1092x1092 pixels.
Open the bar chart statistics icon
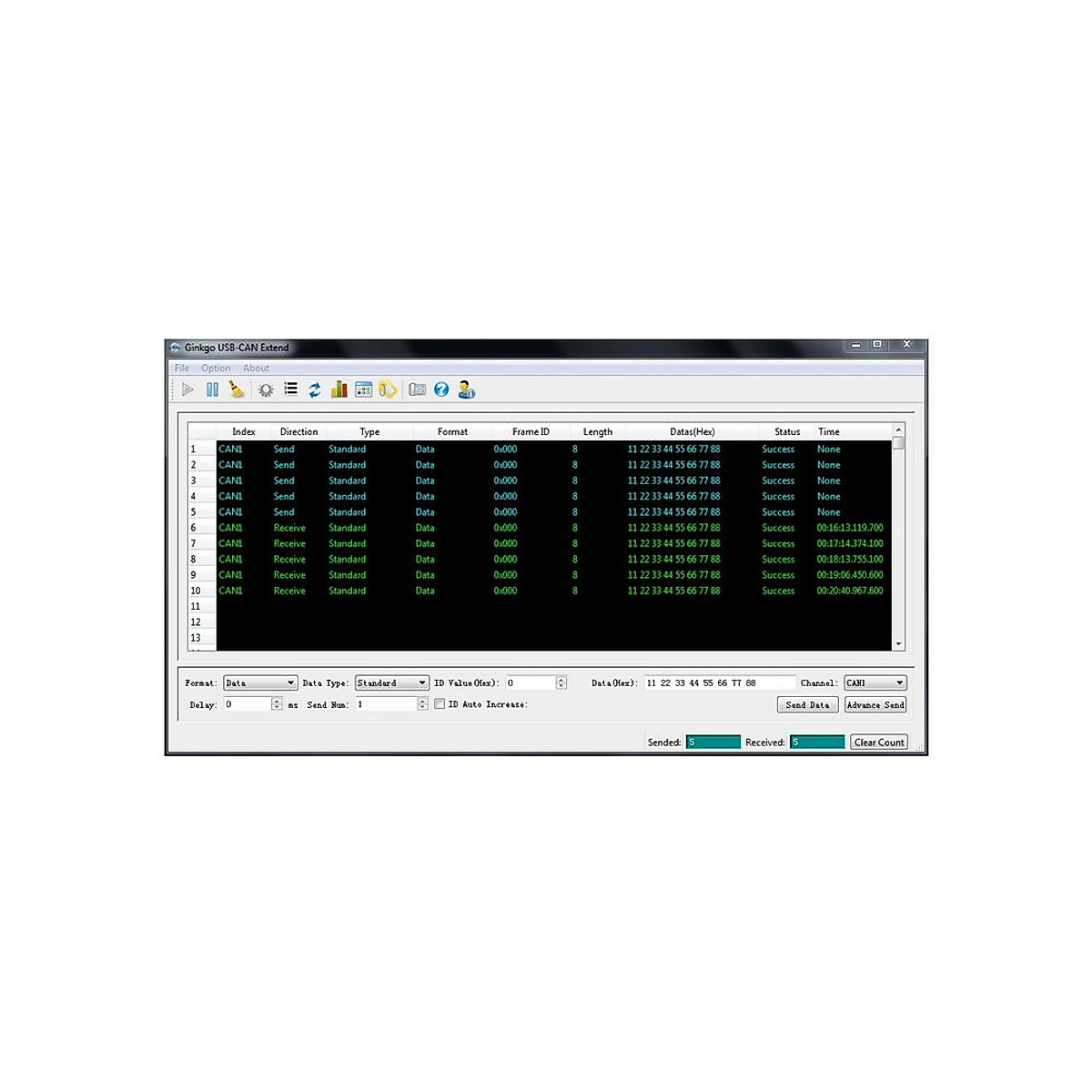coord(339,389)
